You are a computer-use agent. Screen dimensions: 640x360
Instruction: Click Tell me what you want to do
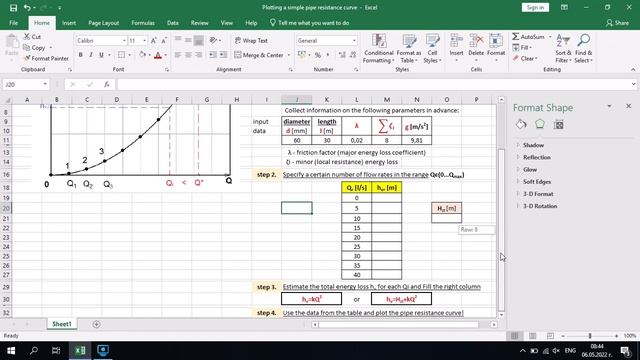coord(309,23)
